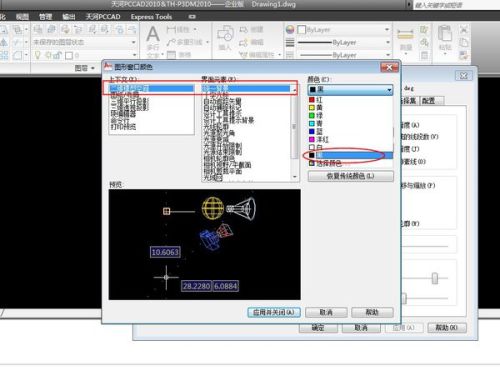This screenshot has height=371, width=500.
Task: Click the large multiline text A icon
Action: [153, 34]
